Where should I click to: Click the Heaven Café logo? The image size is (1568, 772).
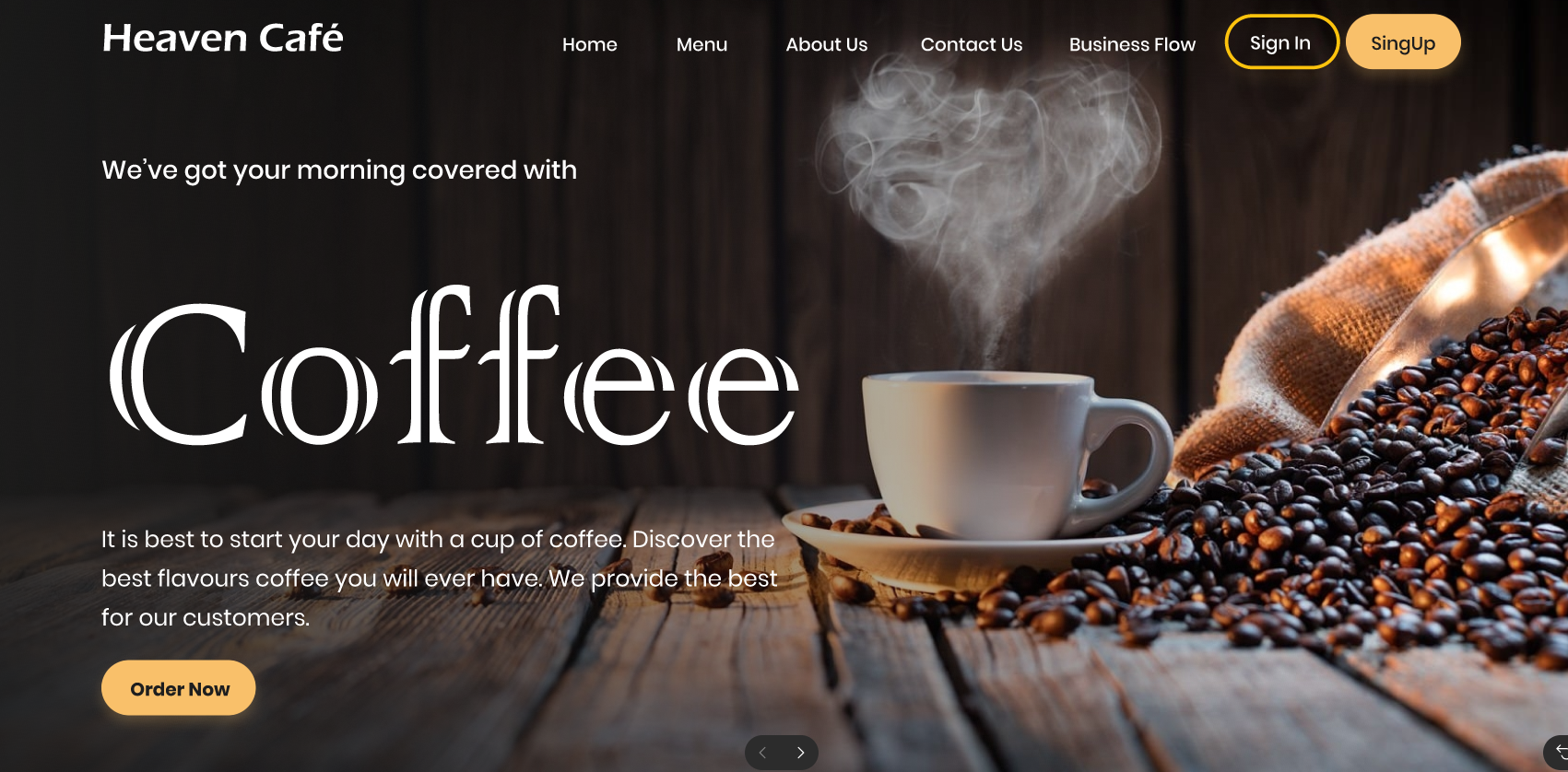click(222, 38)
